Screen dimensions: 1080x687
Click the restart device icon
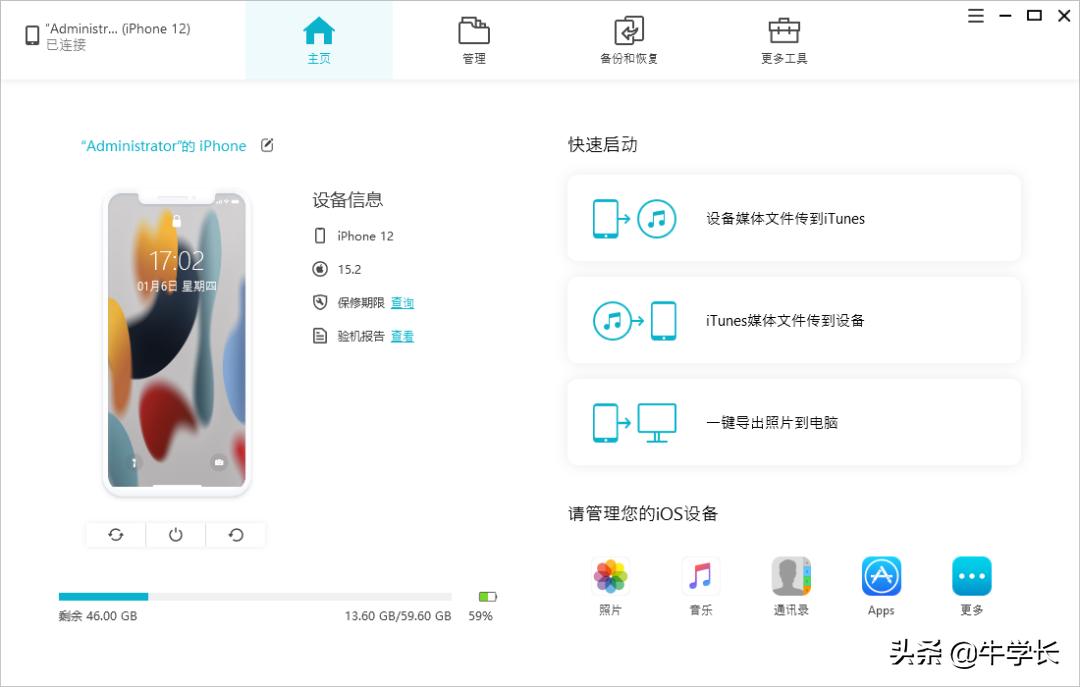pyautogui.click(x=235, y=534)
